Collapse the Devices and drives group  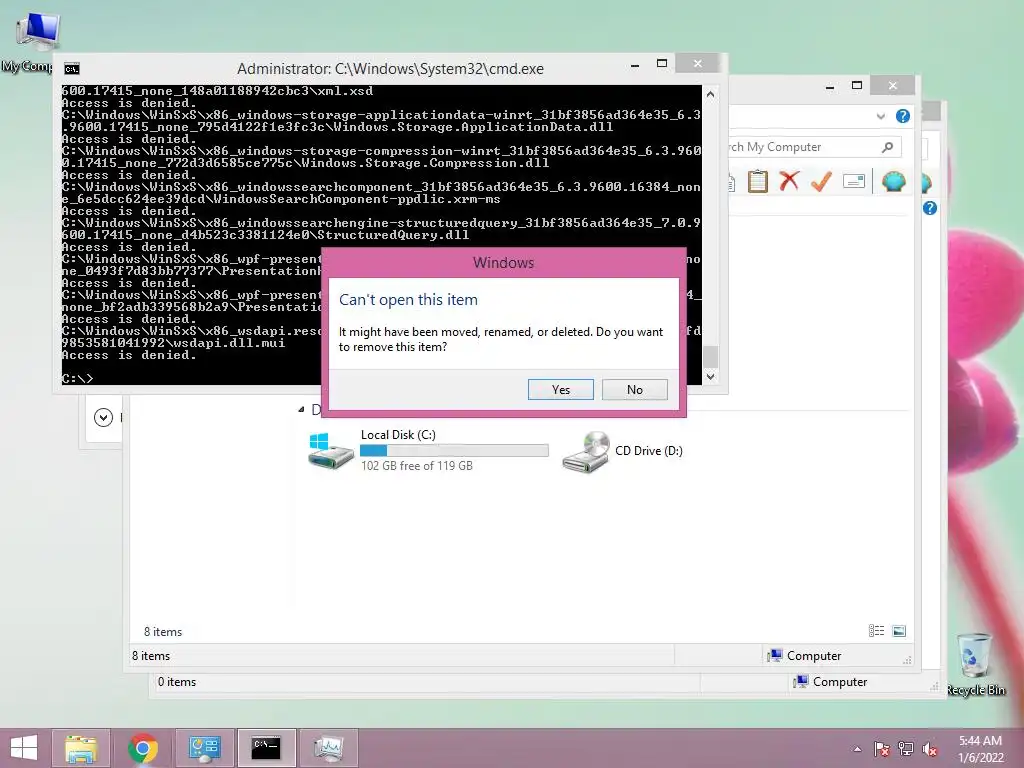(301, 409)
